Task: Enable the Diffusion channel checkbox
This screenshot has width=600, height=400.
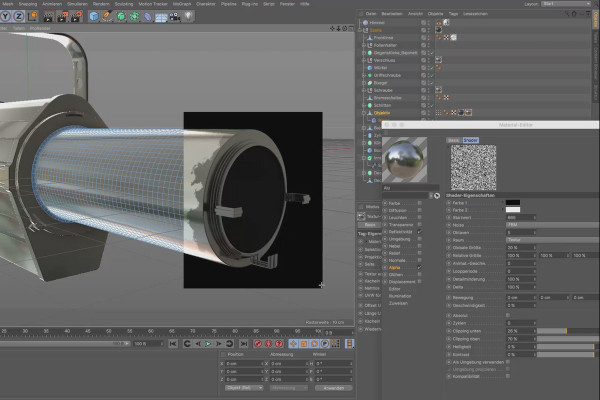Action: click(x=420, y=210)
